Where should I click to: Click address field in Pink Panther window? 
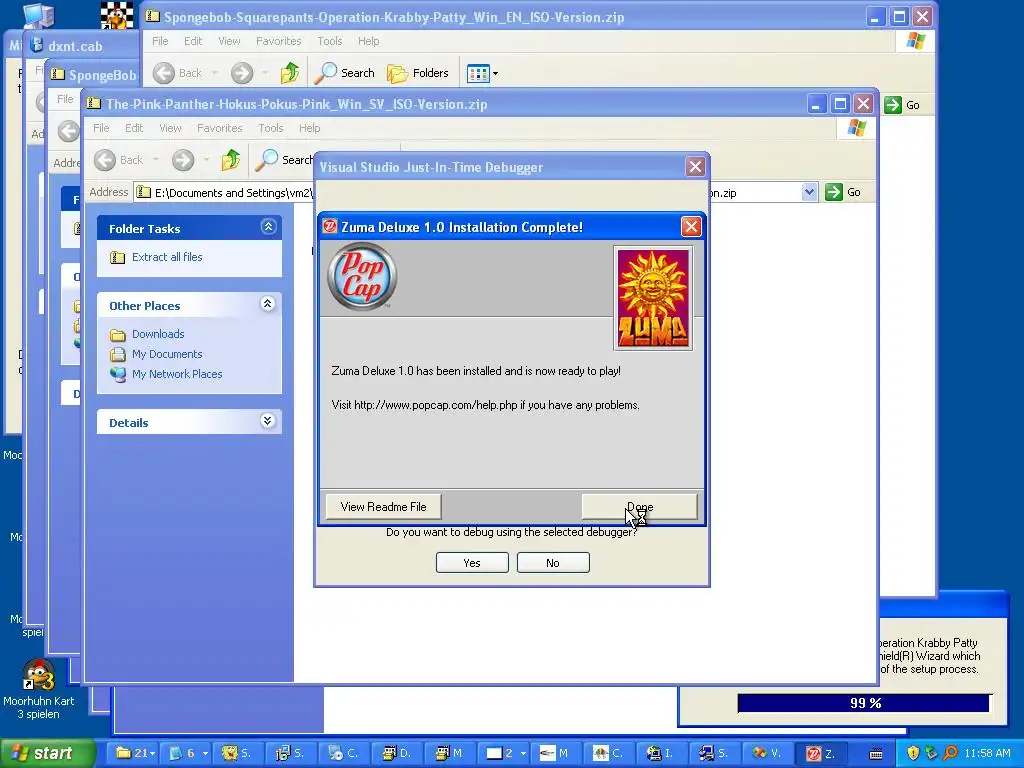(x=477, y=192)
